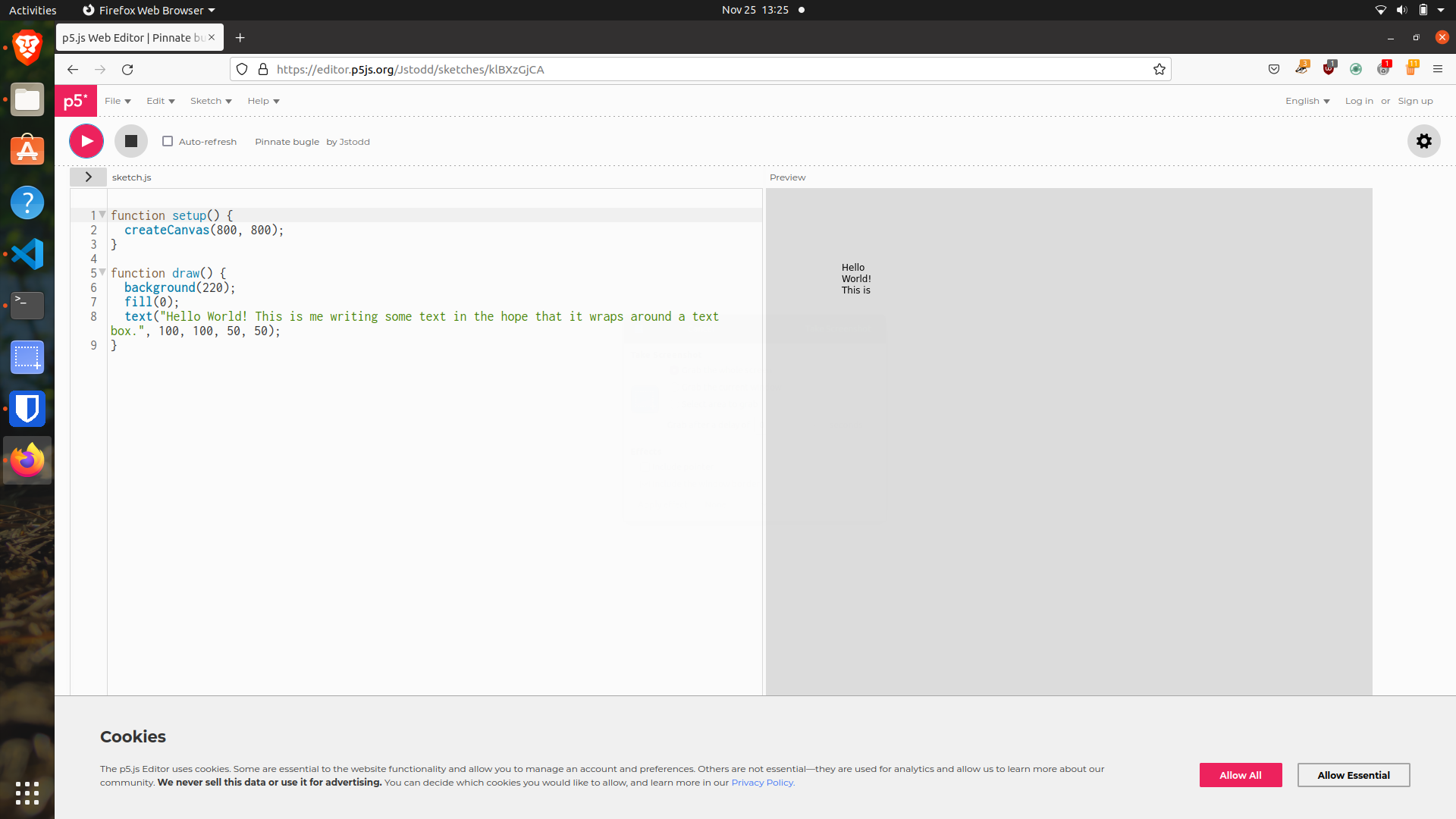The image size is (1456, 819).
Task: Open the terminal from the dock
Action: [27, 306]
